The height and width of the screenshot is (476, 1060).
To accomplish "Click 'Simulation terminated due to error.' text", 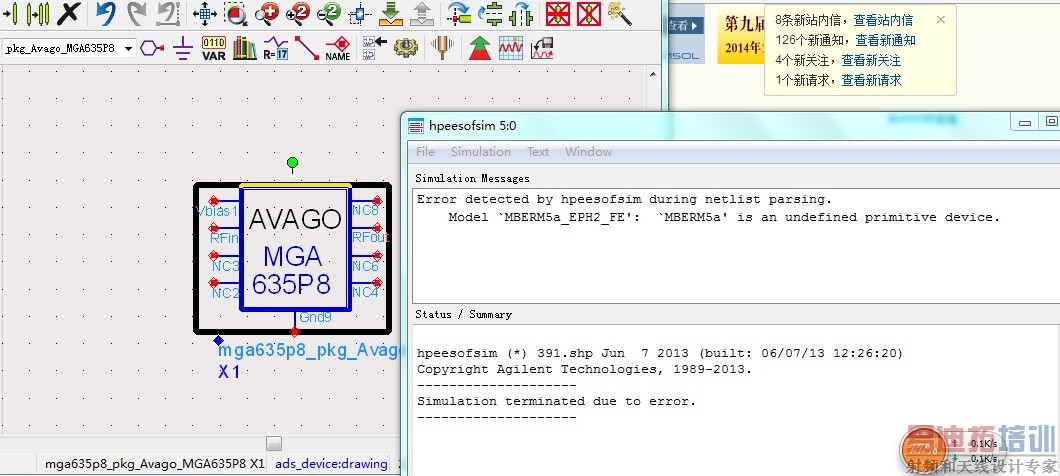I will (x=556, y=402).
